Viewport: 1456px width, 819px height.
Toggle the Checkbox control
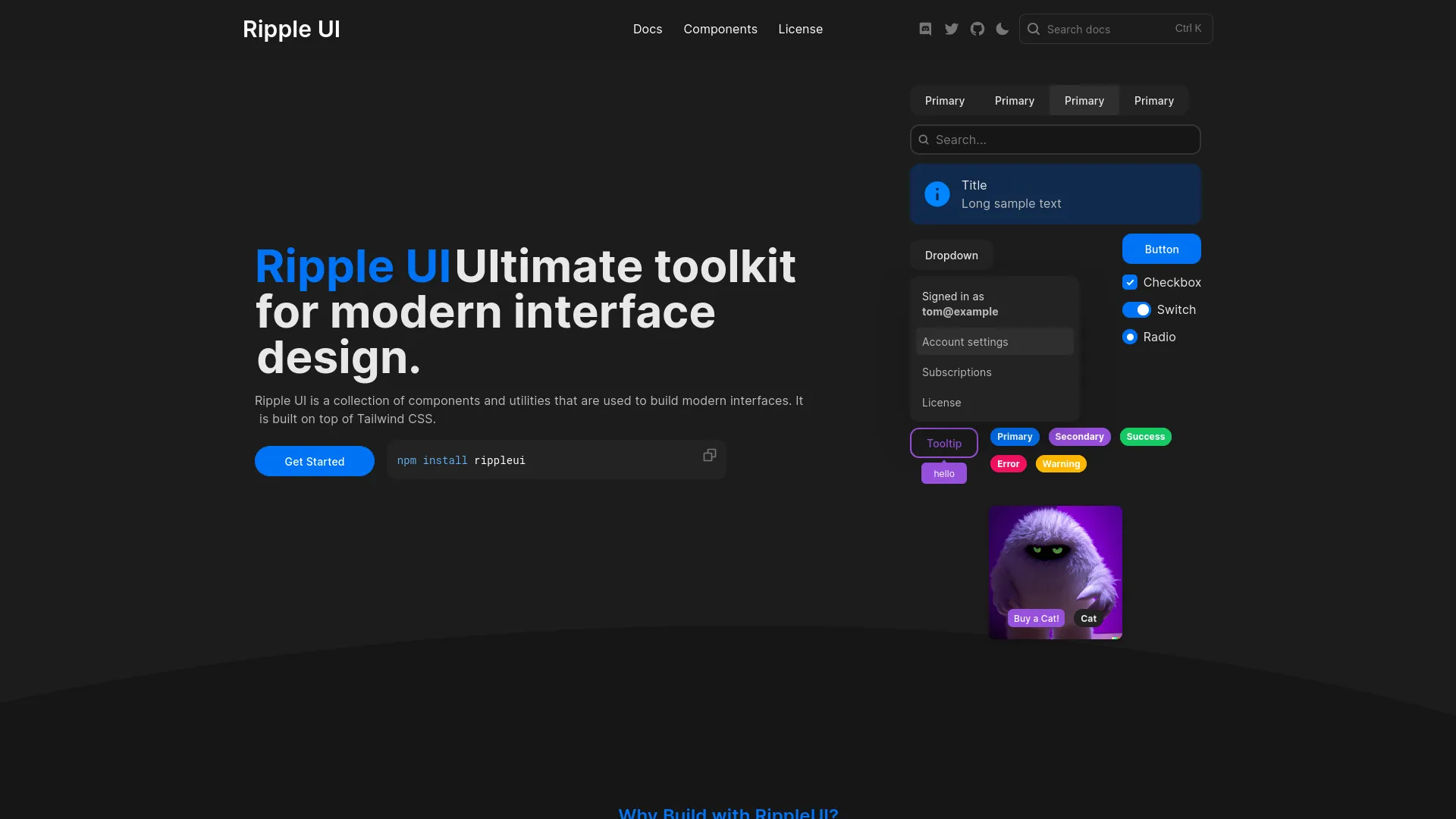click(1130, 282)
